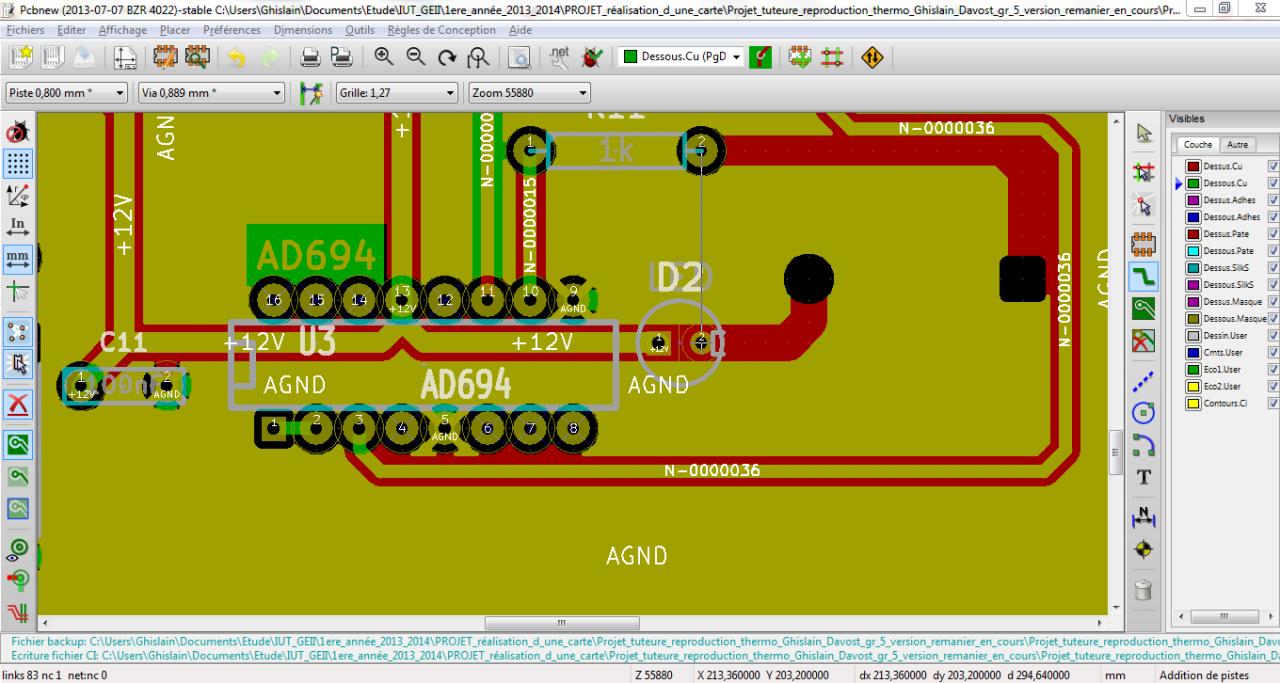Select the arrow cursor tool
This screenshot has height=683, width=1280.
click(x=1145, y=134)
